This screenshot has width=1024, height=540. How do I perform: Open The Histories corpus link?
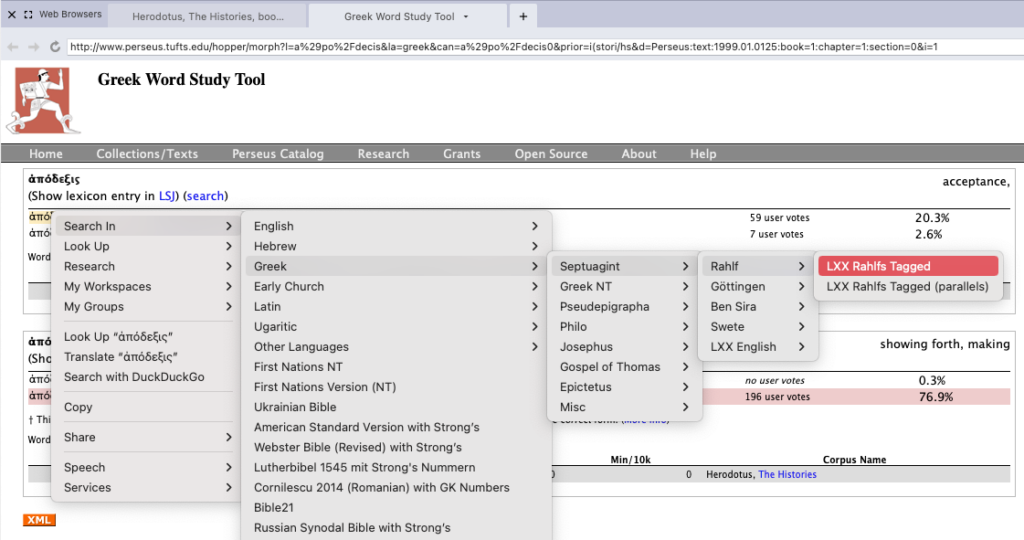(786, 475)
